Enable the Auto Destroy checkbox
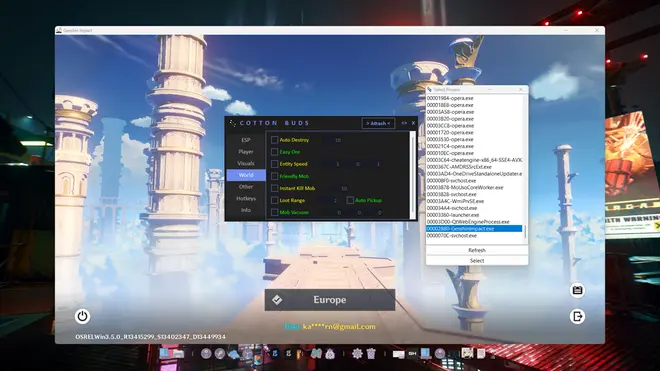 click(274, 140)
